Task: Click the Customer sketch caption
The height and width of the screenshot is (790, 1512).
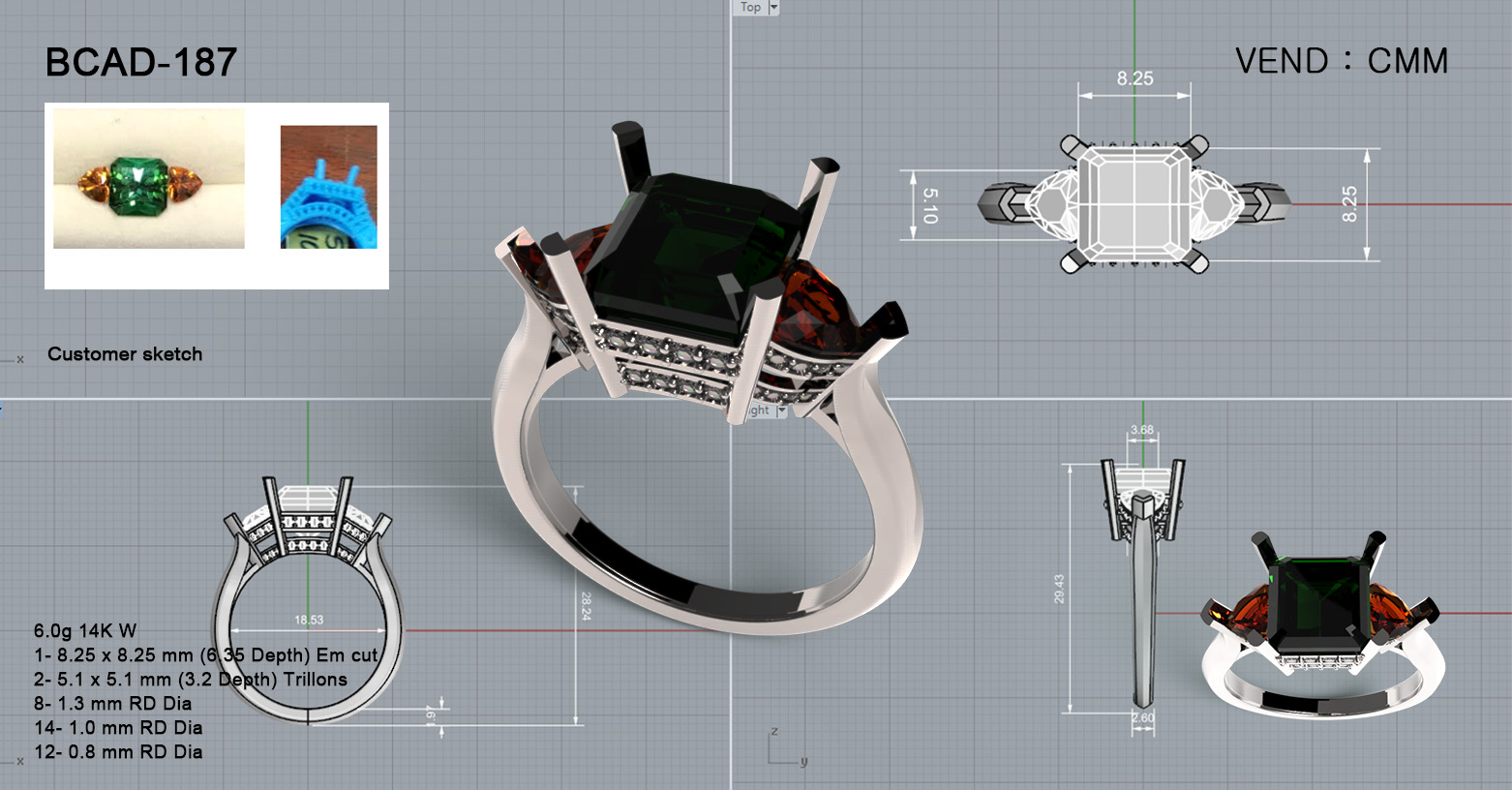Action: [x=125, y=354]
